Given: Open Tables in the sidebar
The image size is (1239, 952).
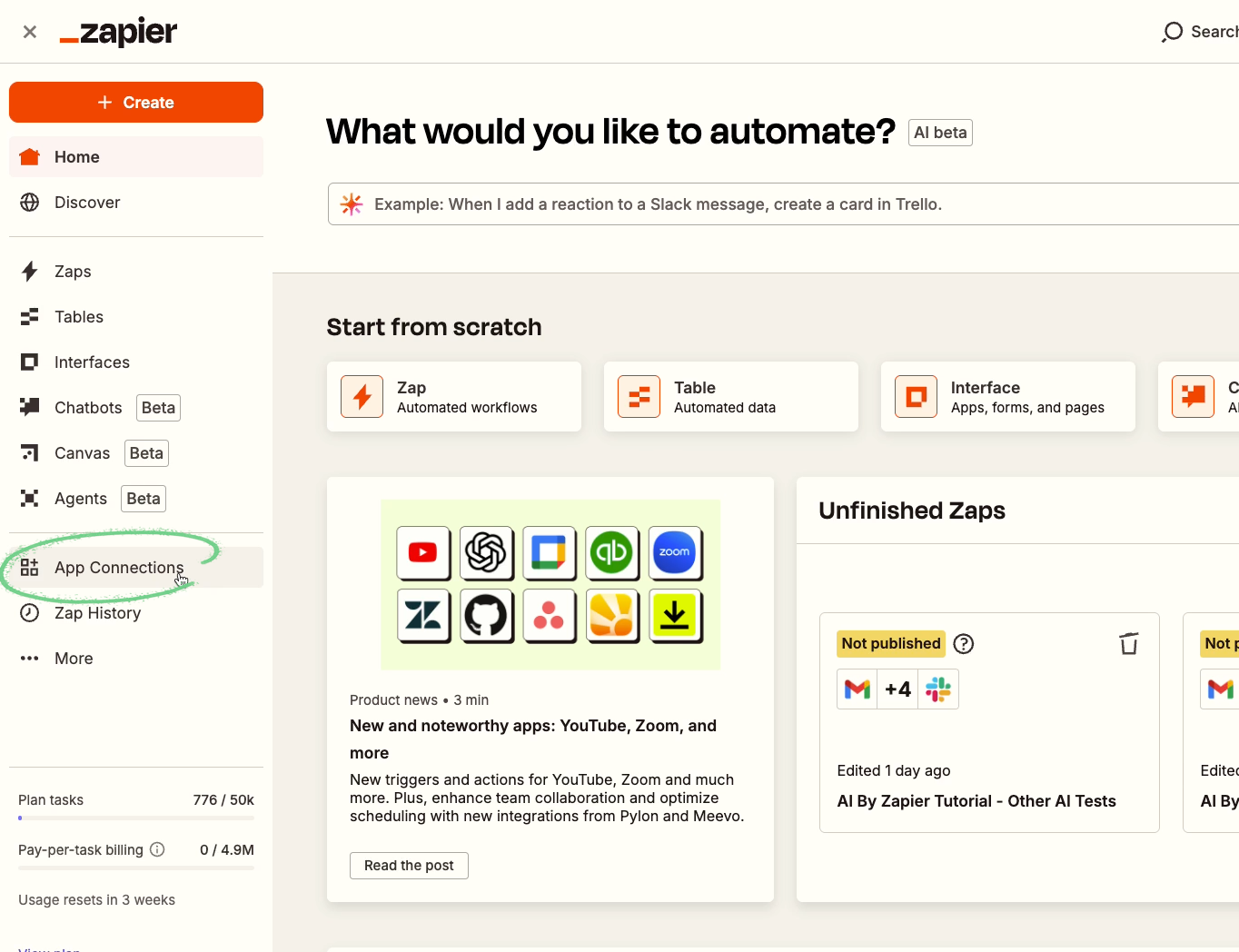Looking at the screenshot, I should 136,317.
